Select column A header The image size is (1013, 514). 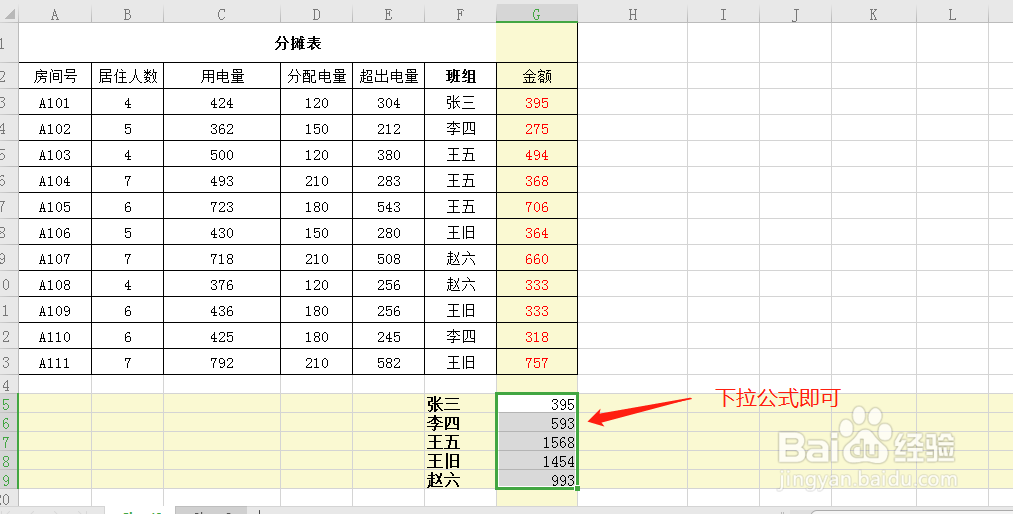[x=55, y=14]
